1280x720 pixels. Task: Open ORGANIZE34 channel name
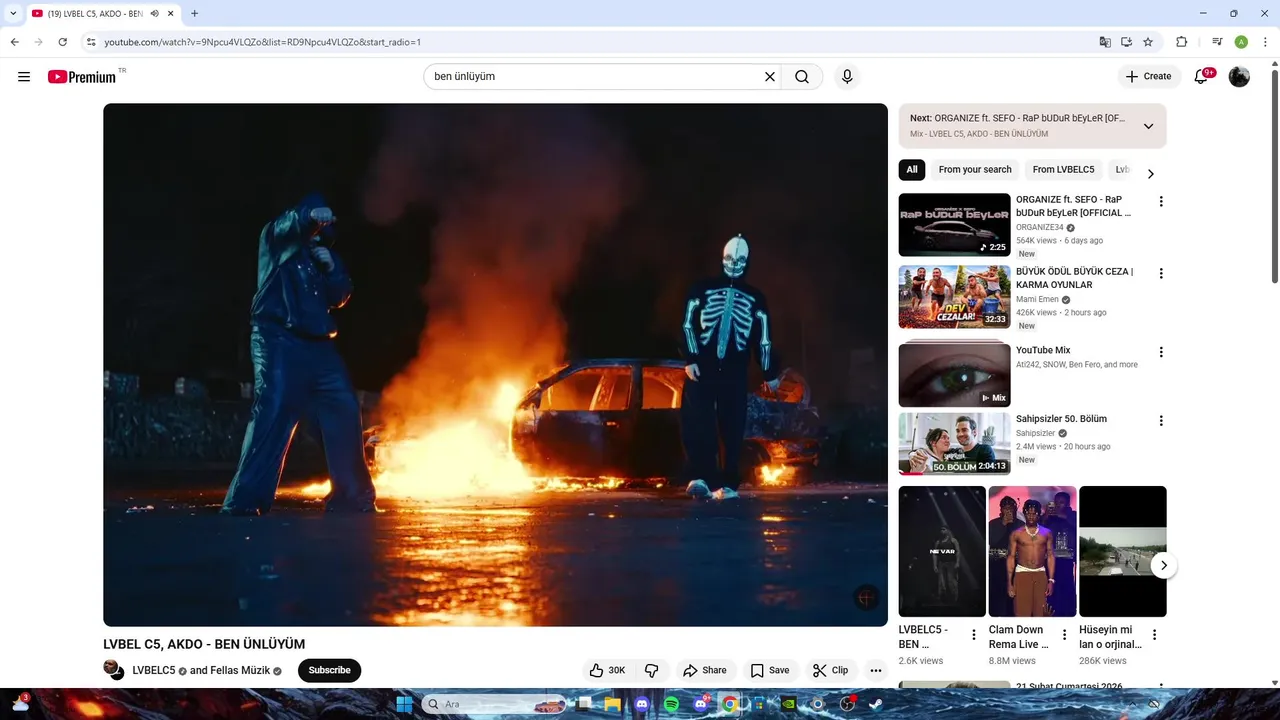pos(1040,228)
